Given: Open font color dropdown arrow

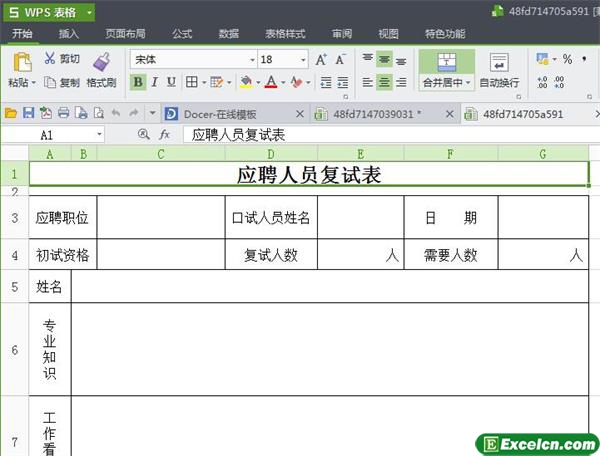Looking at the screenshot, I should tap(283, 82).
